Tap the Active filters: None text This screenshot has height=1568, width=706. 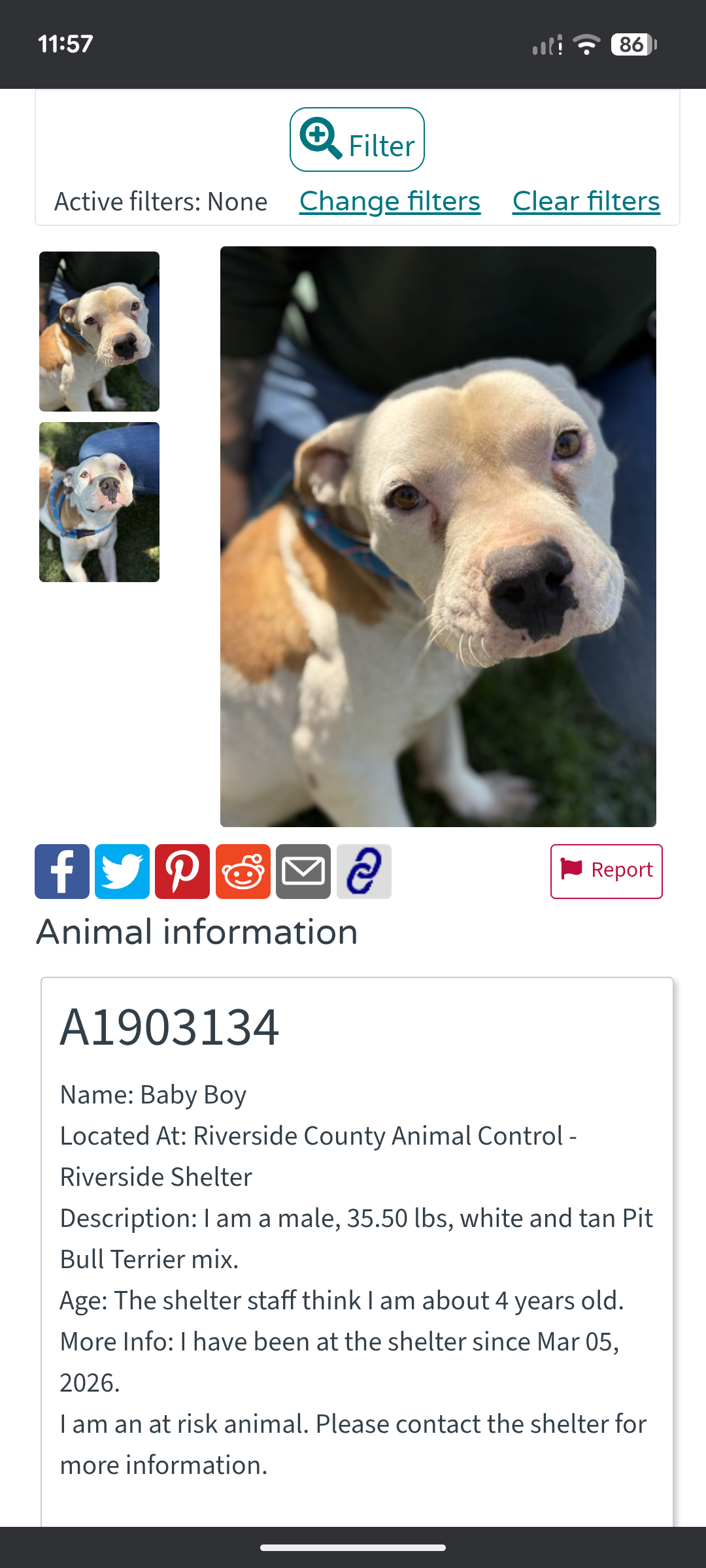click(161, 202)
